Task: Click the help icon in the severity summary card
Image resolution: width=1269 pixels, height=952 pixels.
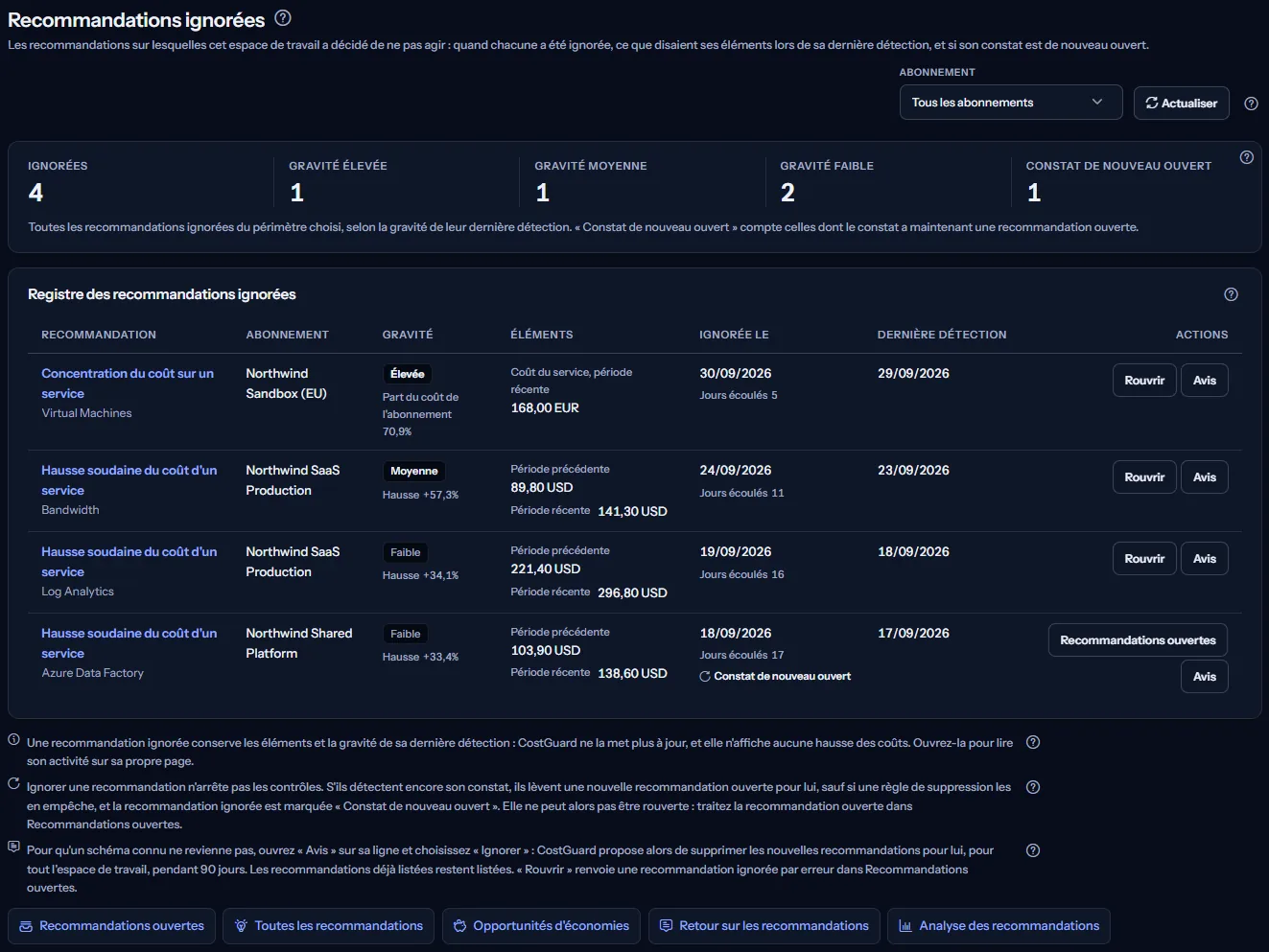Action: (x=1246, y=158)
